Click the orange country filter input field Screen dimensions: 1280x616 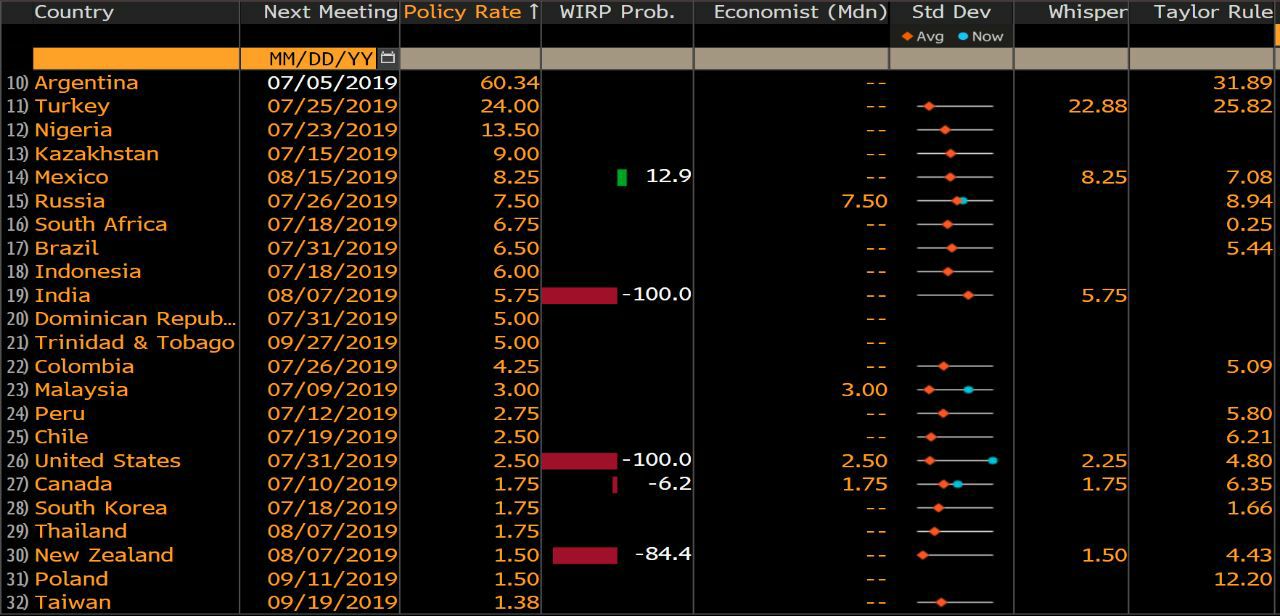click(x=135, y=58)
